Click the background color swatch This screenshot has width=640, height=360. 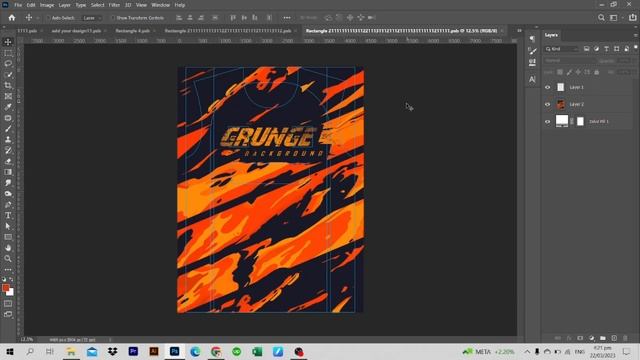[x=11, y=293]
